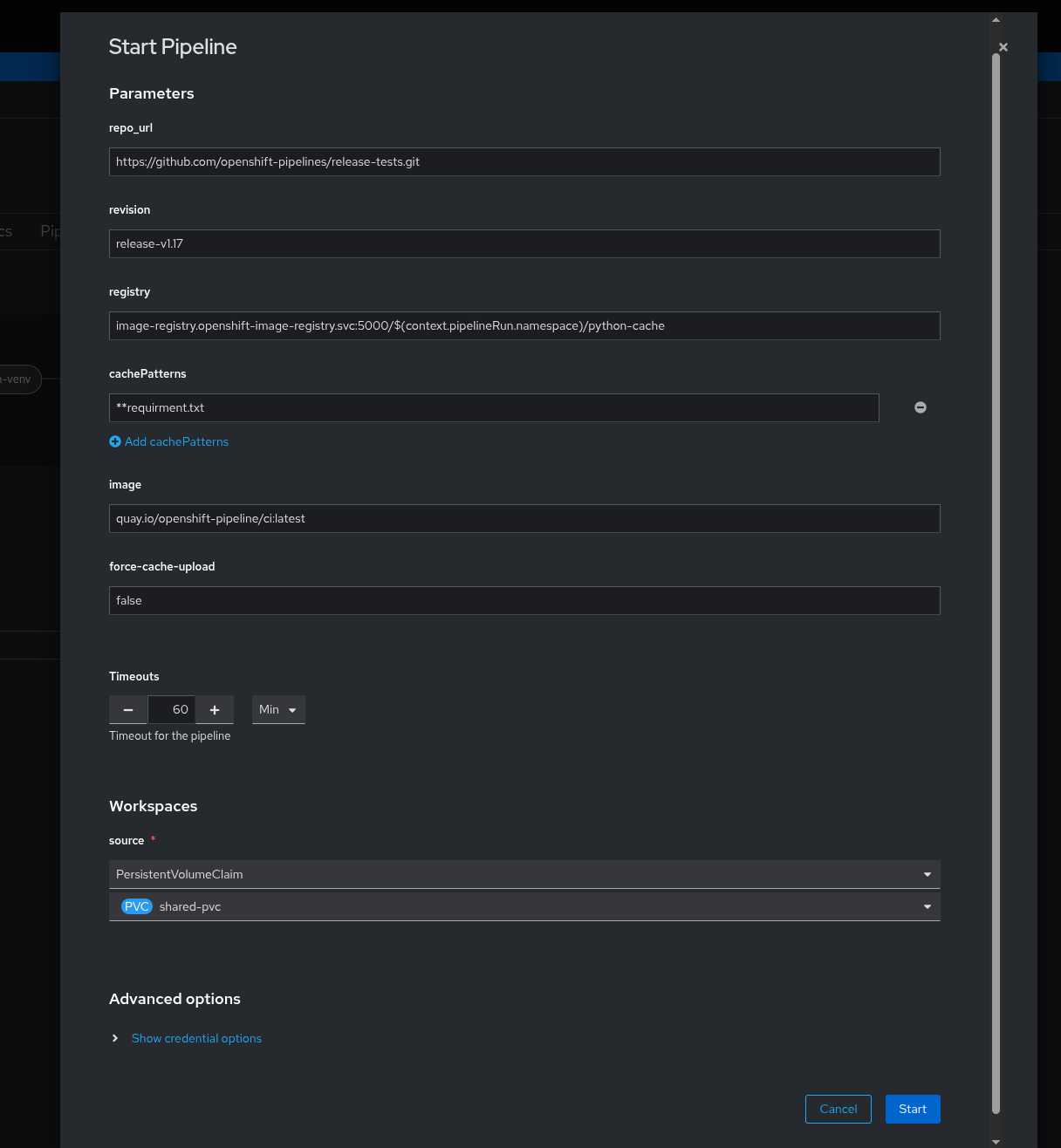1061x1148 pixels.
Task: Click the Start button
Action: click(x=913, y=1109)
